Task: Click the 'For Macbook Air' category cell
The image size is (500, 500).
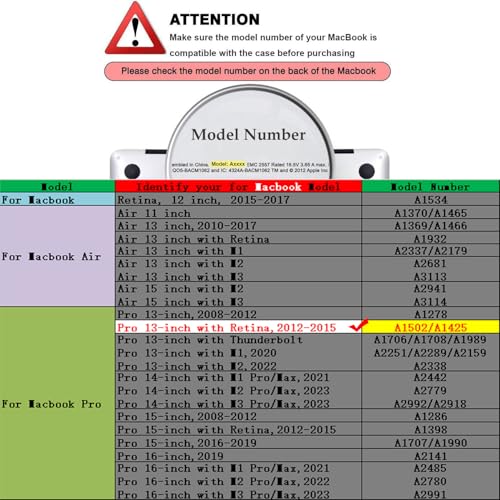Action: (57, 256)
